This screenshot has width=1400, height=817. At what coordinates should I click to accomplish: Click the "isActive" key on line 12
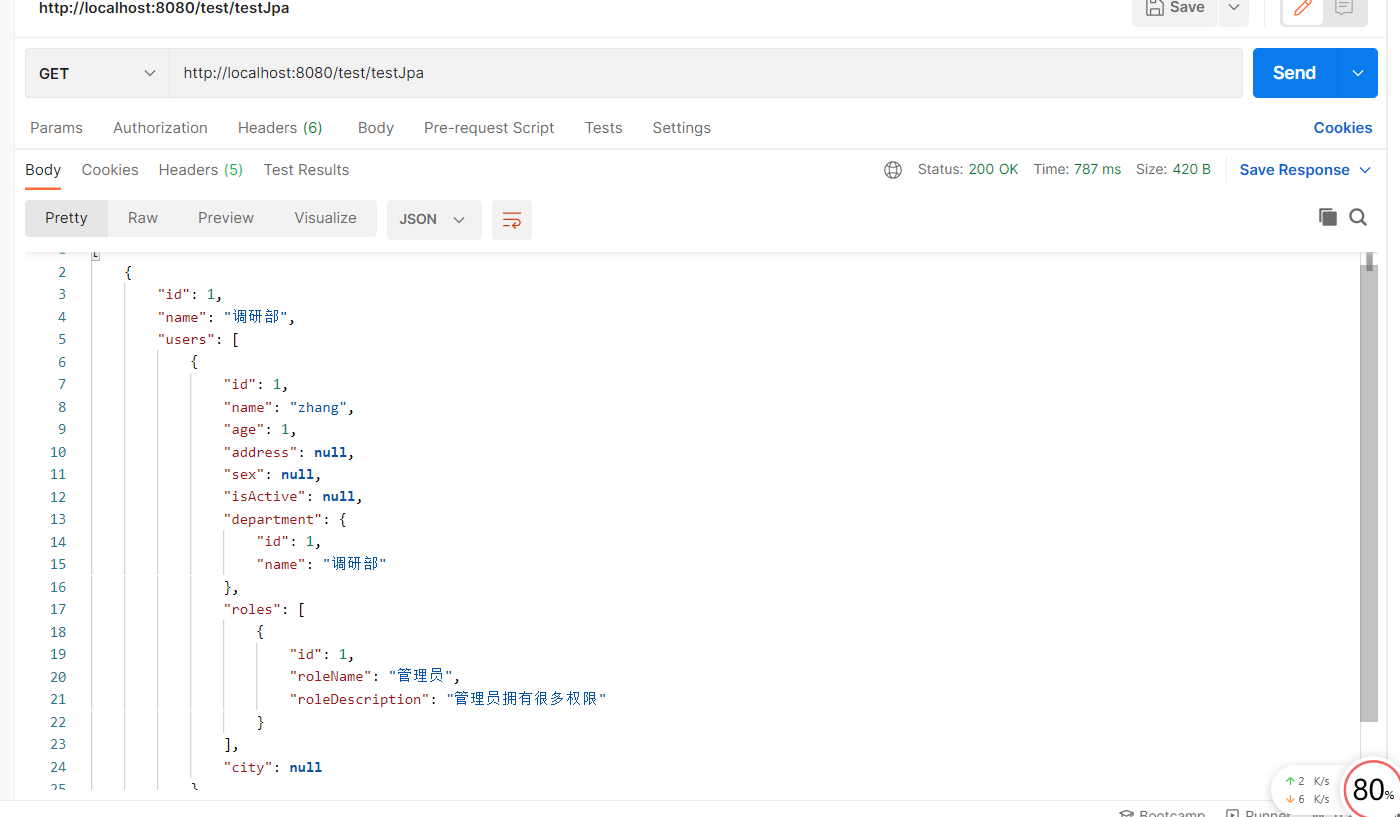(265, 497)
